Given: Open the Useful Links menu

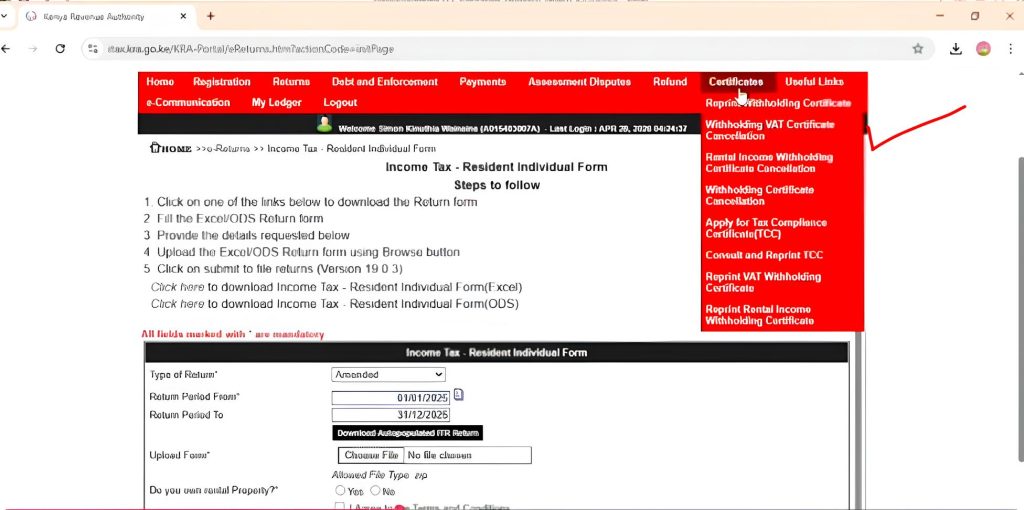Looking at the screenshot, I should [814, 82].
